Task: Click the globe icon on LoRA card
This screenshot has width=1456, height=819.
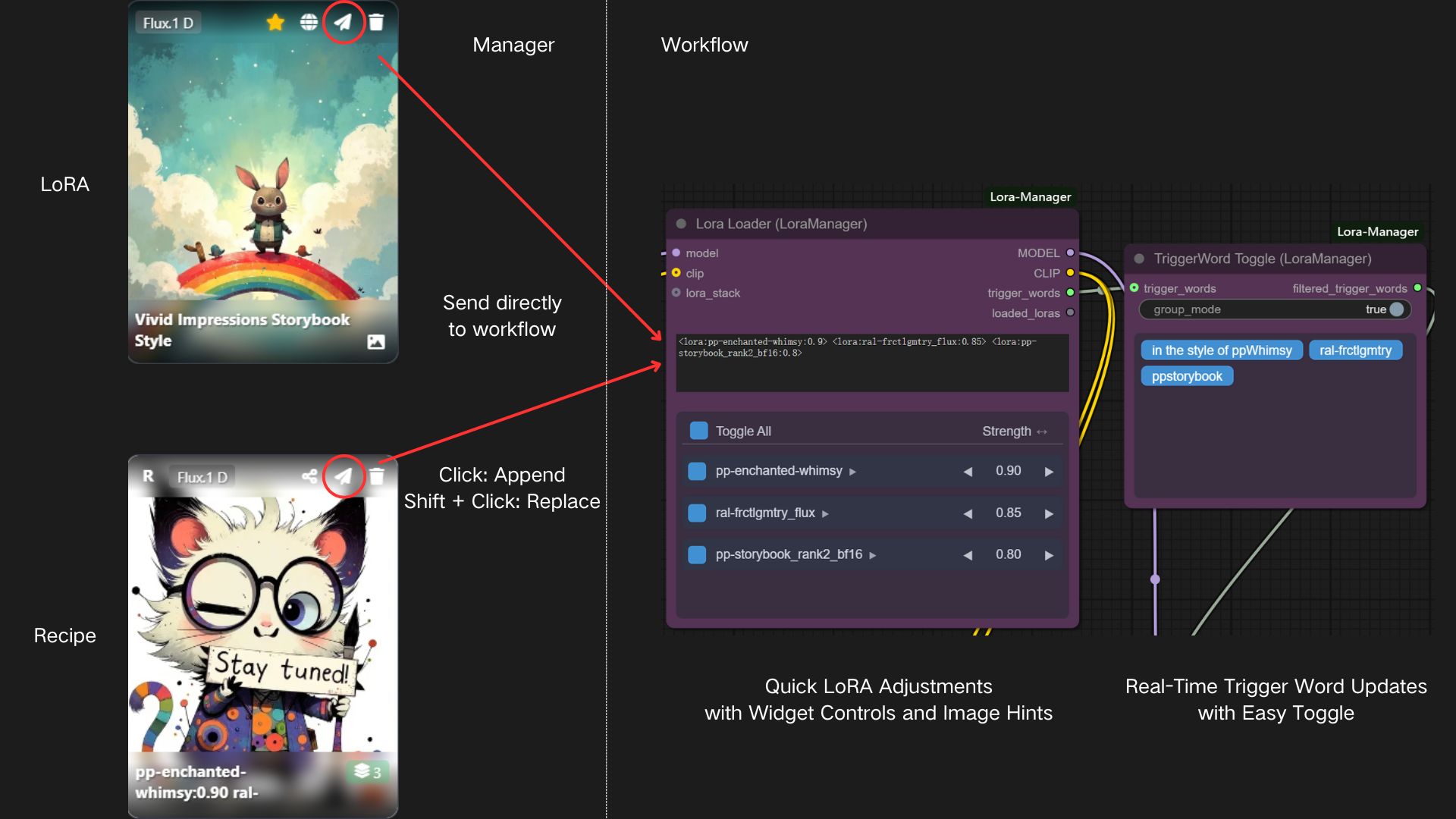Action: pos(309,23)
